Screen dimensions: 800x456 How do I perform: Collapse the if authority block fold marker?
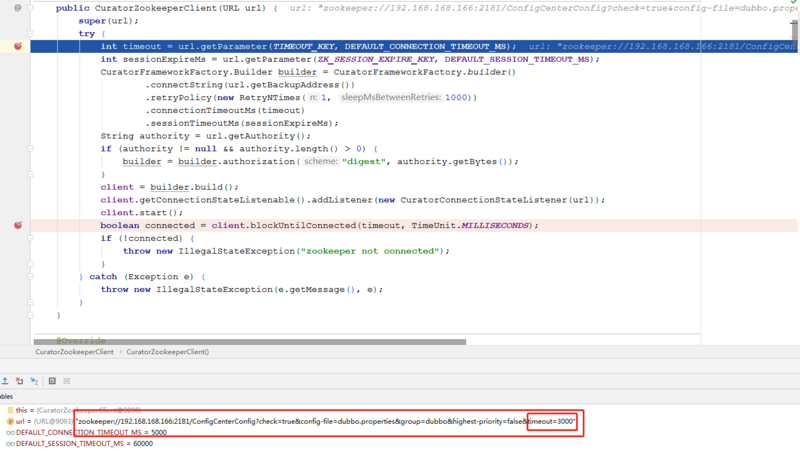[30, 149]
